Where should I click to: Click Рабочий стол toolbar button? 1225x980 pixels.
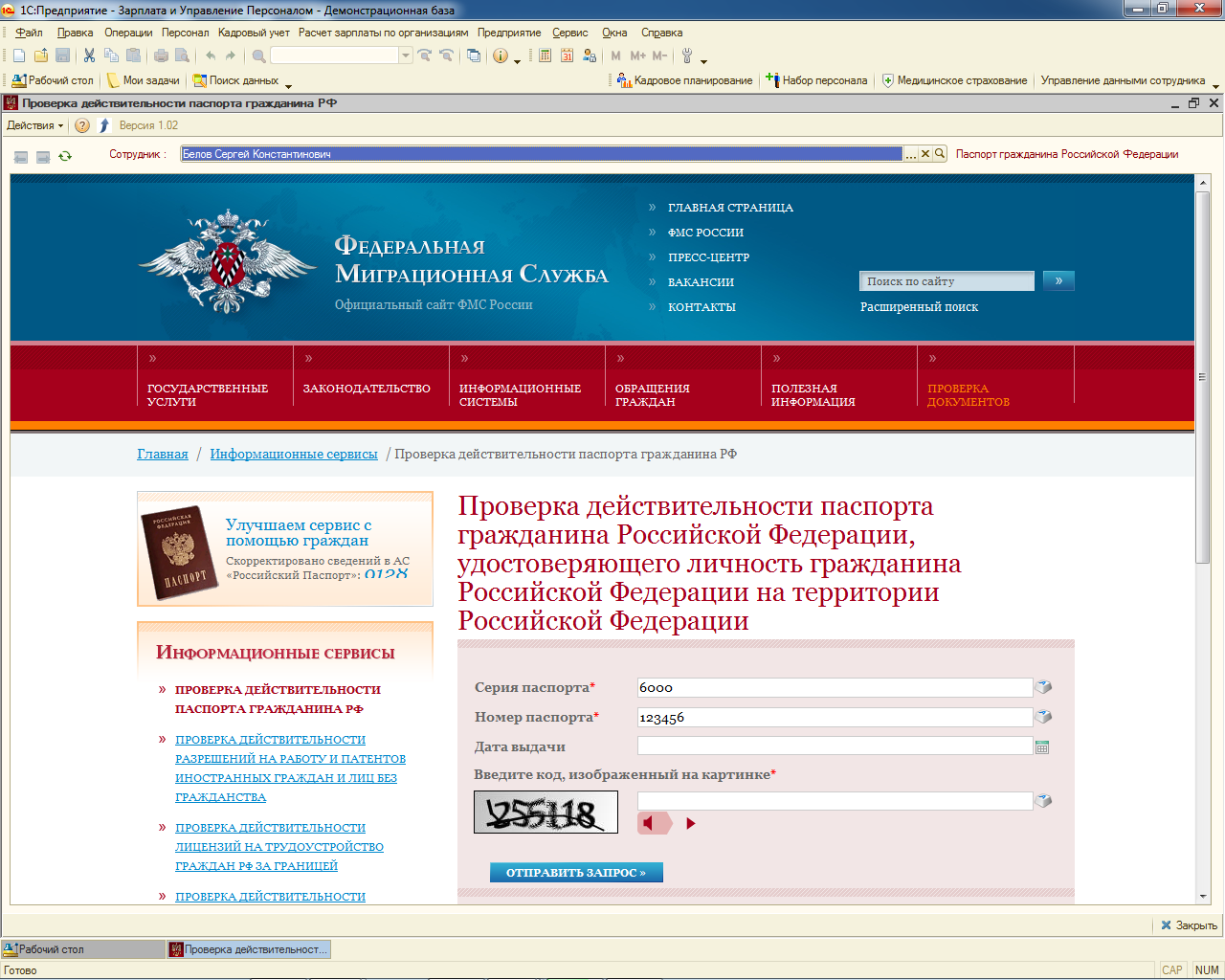coord(53,80)
